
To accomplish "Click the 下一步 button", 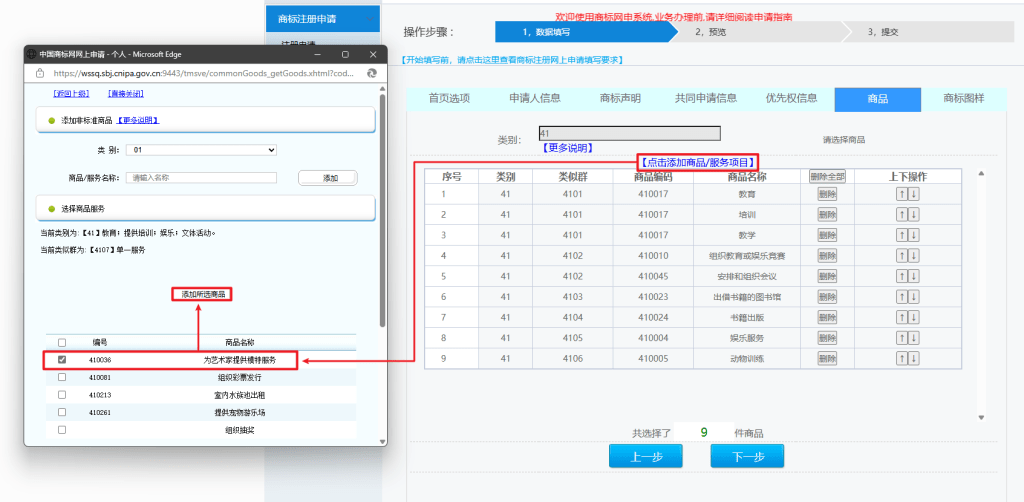I will (x=747, y=456).
